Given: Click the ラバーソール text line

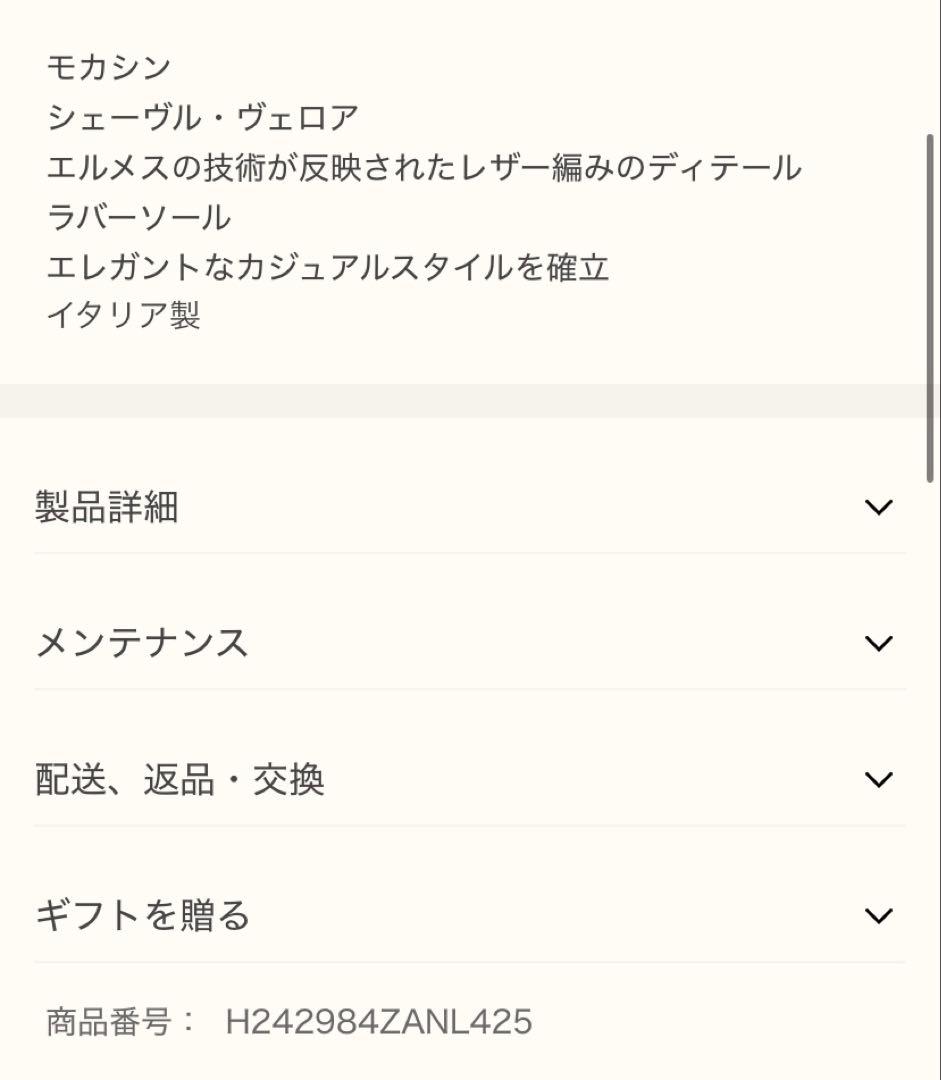Looking at the screenshot, I should 139,217.
